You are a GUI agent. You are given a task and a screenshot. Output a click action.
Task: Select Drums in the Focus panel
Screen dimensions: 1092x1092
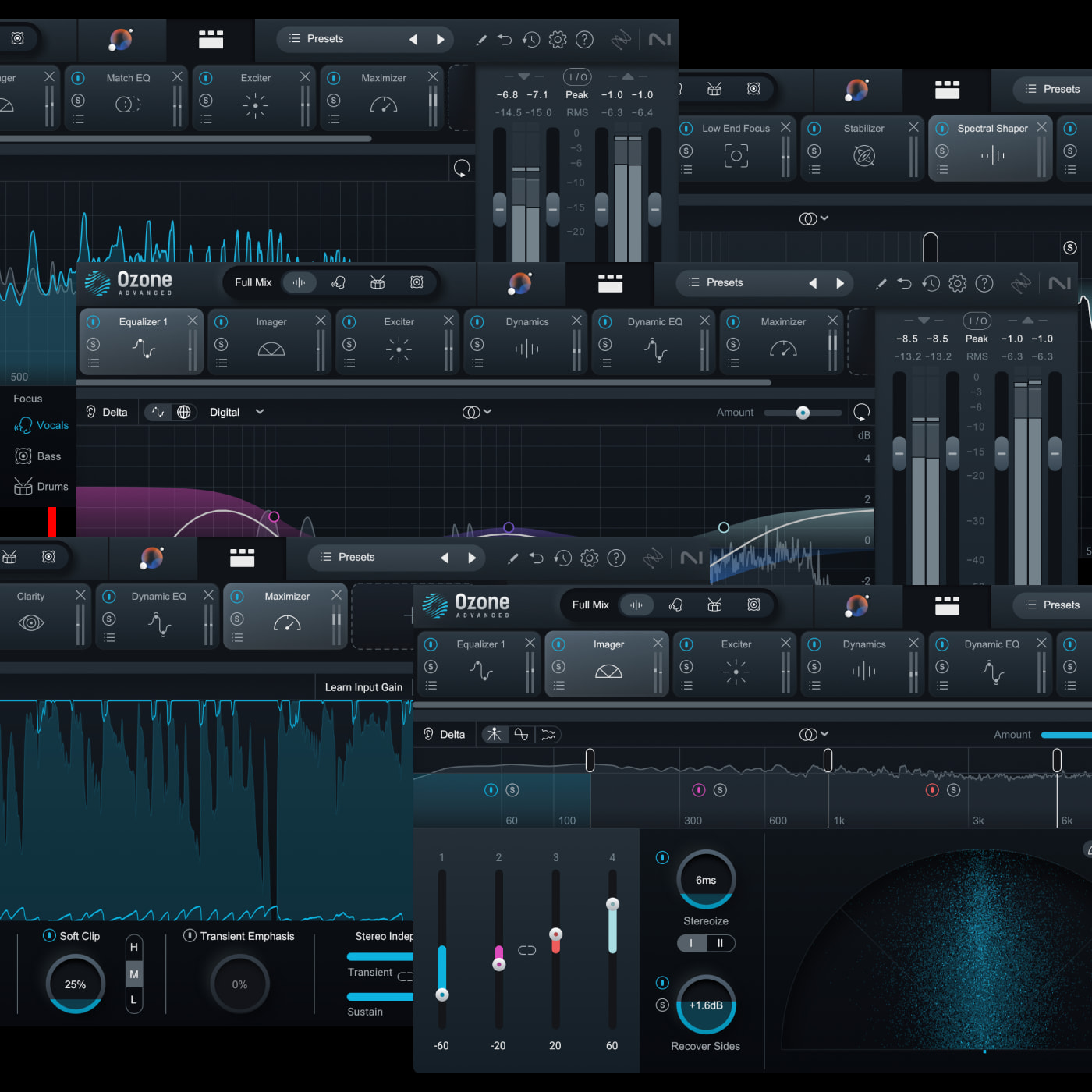point(41,487)
